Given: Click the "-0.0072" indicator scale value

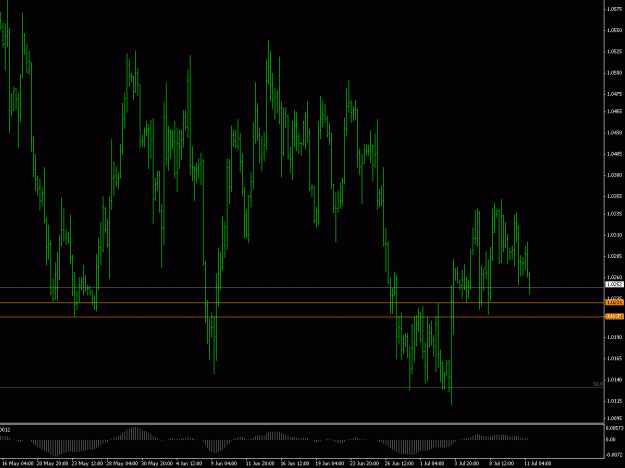Looking at the screenshot, I should coord(614,454).
